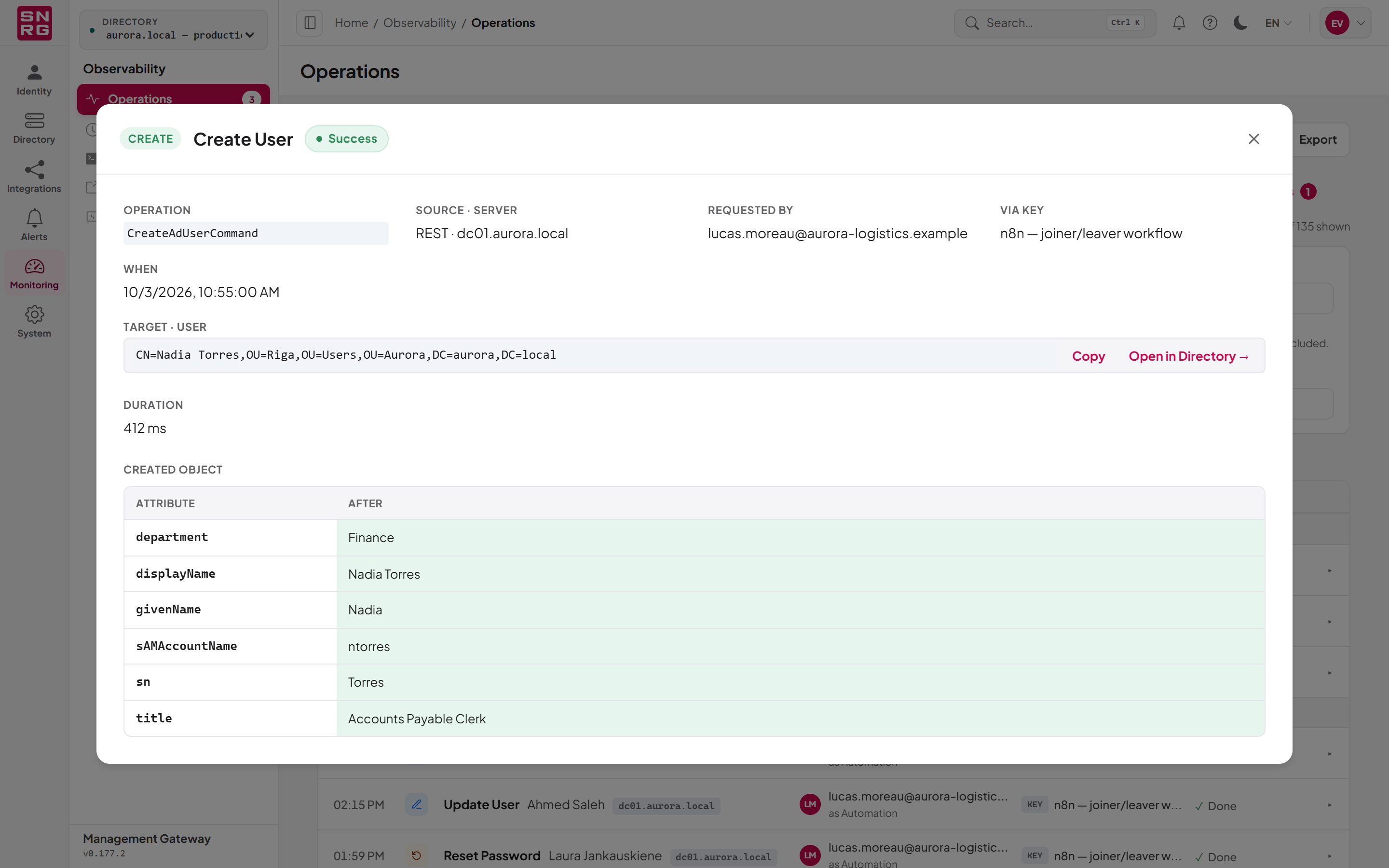This screenshot has width=1389, height=868.
Task: Toggle the sidebar panel icon
Action: click(x=310, y=23)
